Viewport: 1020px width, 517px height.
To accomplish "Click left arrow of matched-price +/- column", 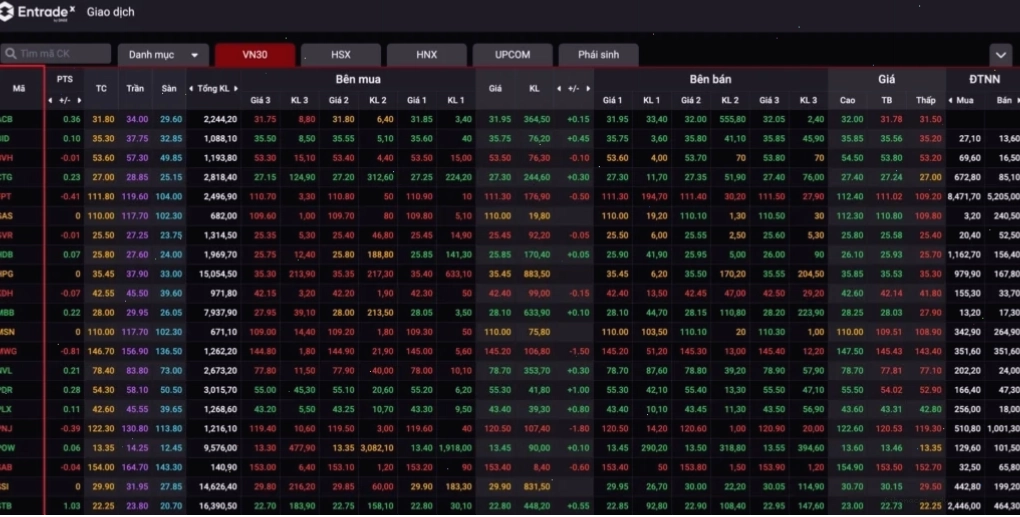I will 559,88.
